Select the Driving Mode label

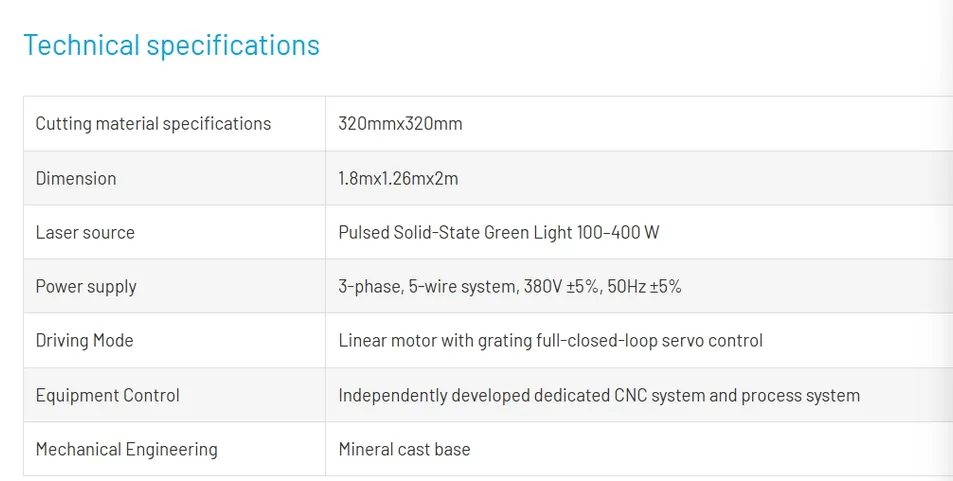tap(84, 340)
